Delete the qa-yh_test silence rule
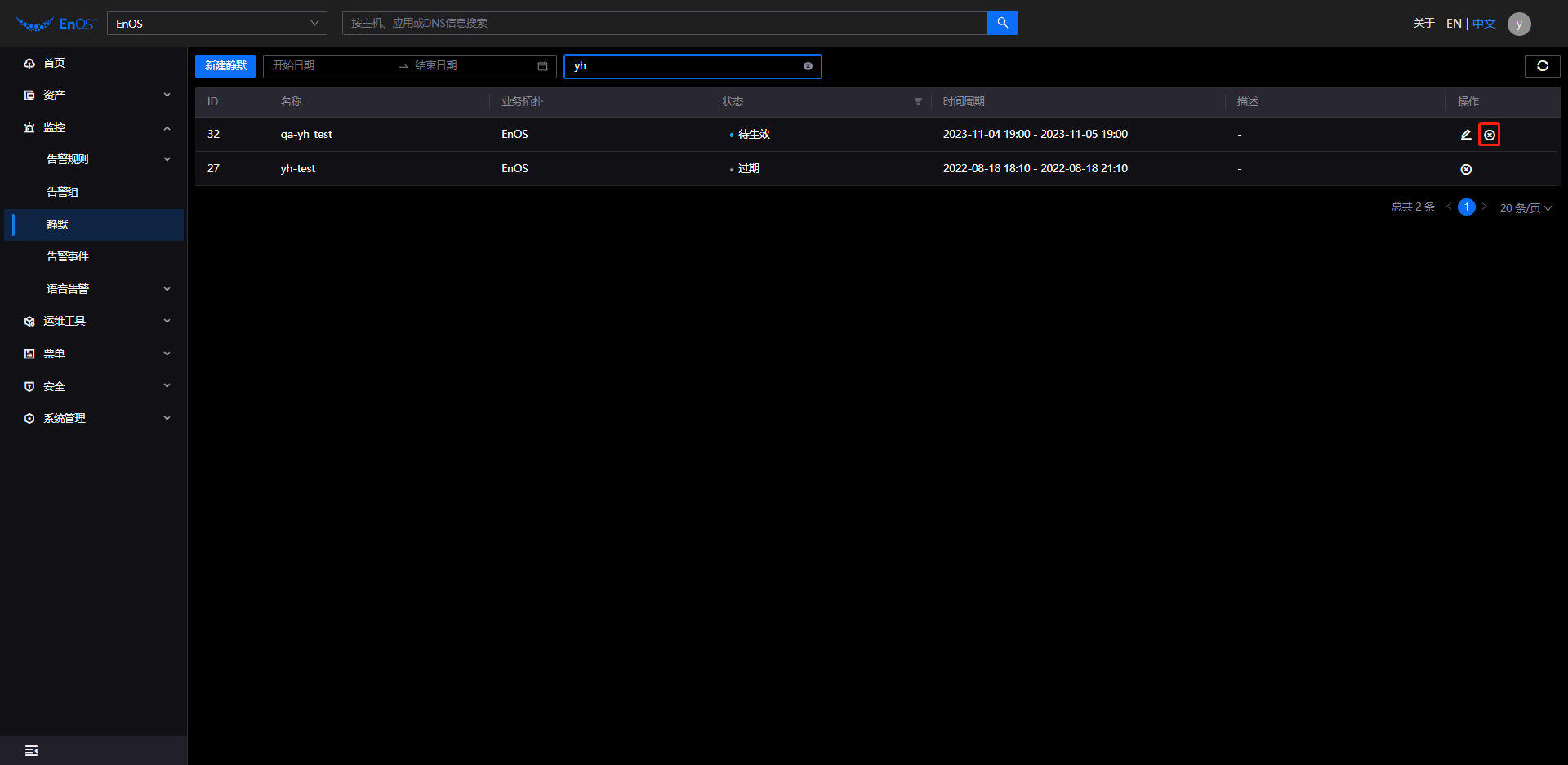 [x=1490, y=135]
